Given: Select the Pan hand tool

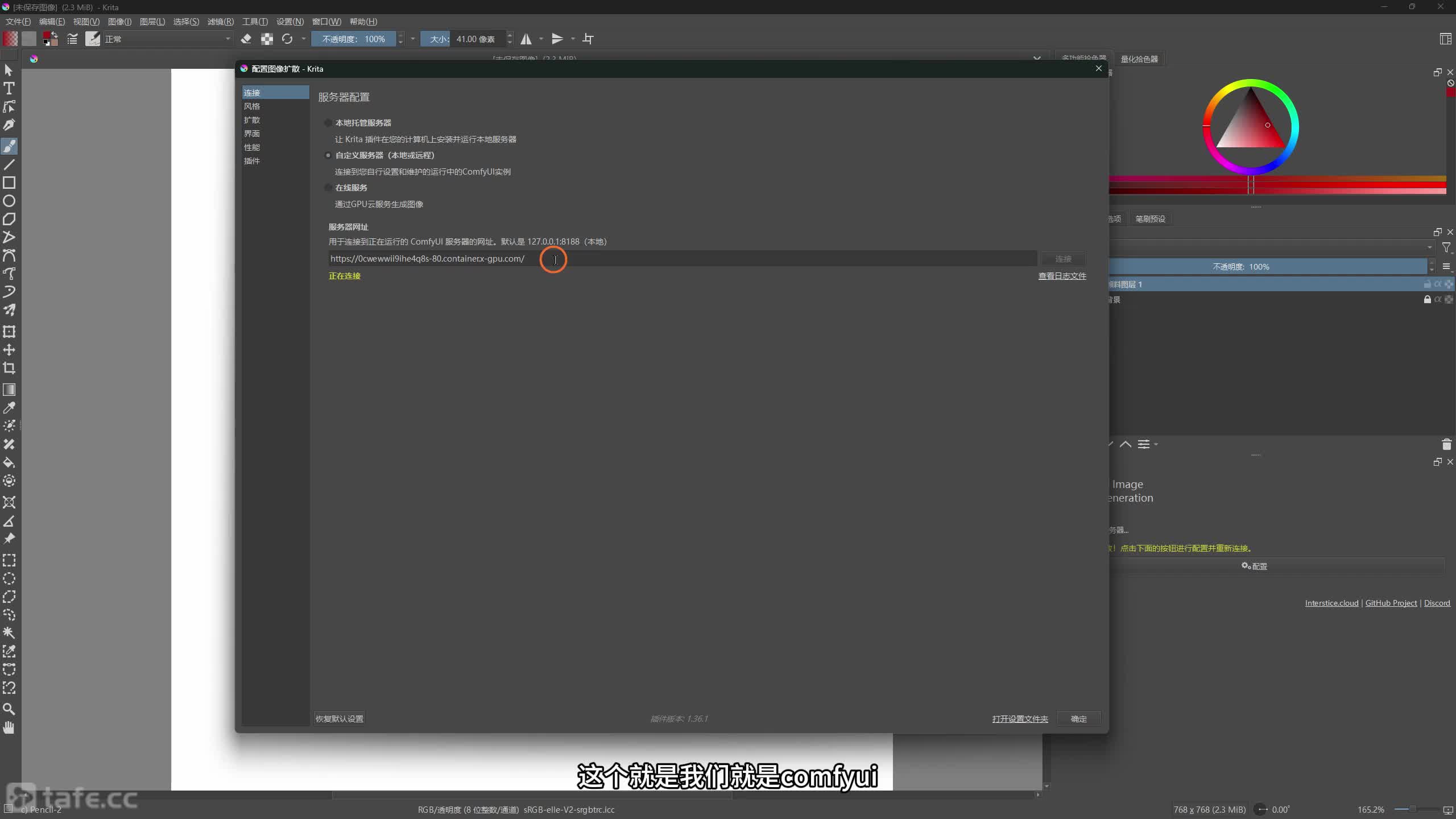Looking at the screenshot, I should tap(9, 727).
